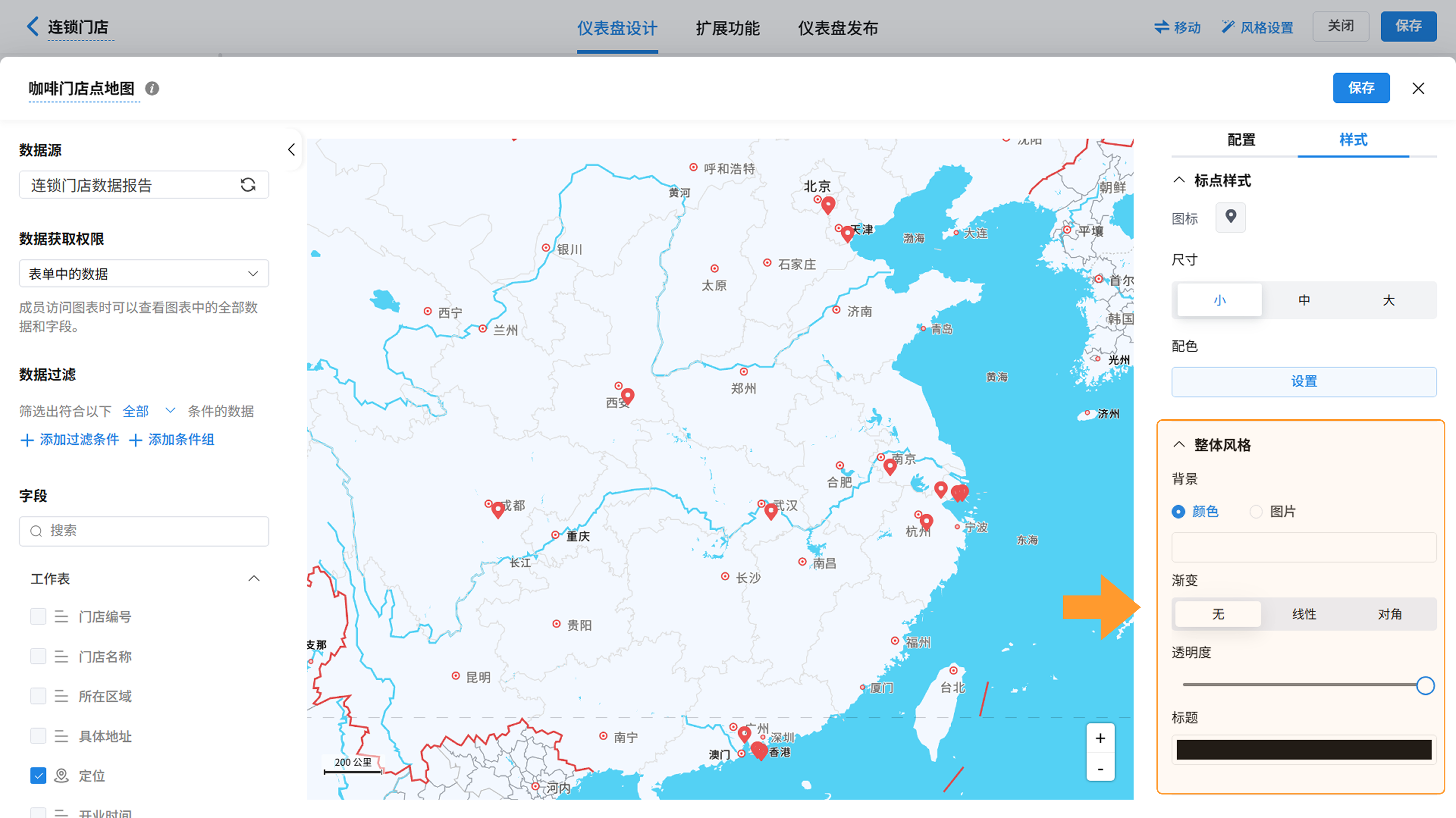Select the 图片 background radio option

[x=1256, y=512]
